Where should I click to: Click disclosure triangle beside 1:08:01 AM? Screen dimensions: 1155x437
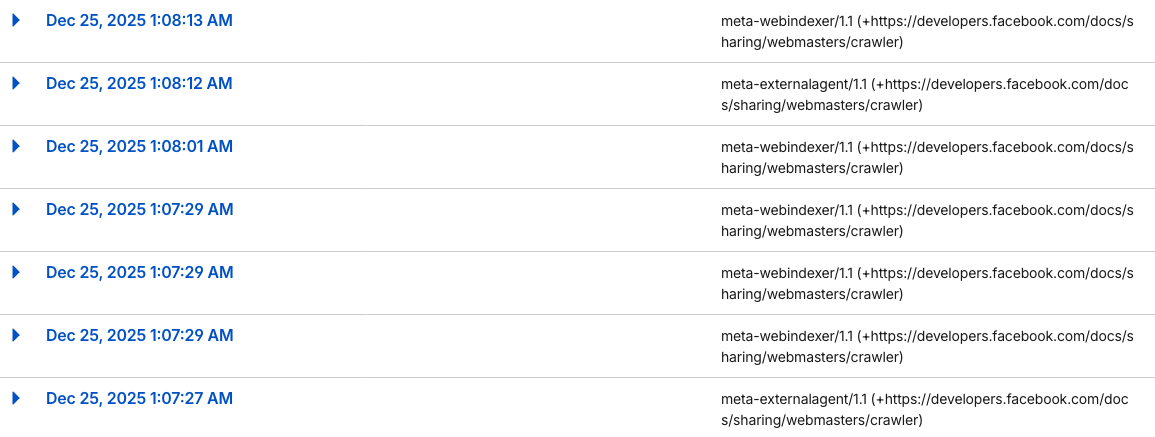(x=16, y=146)
